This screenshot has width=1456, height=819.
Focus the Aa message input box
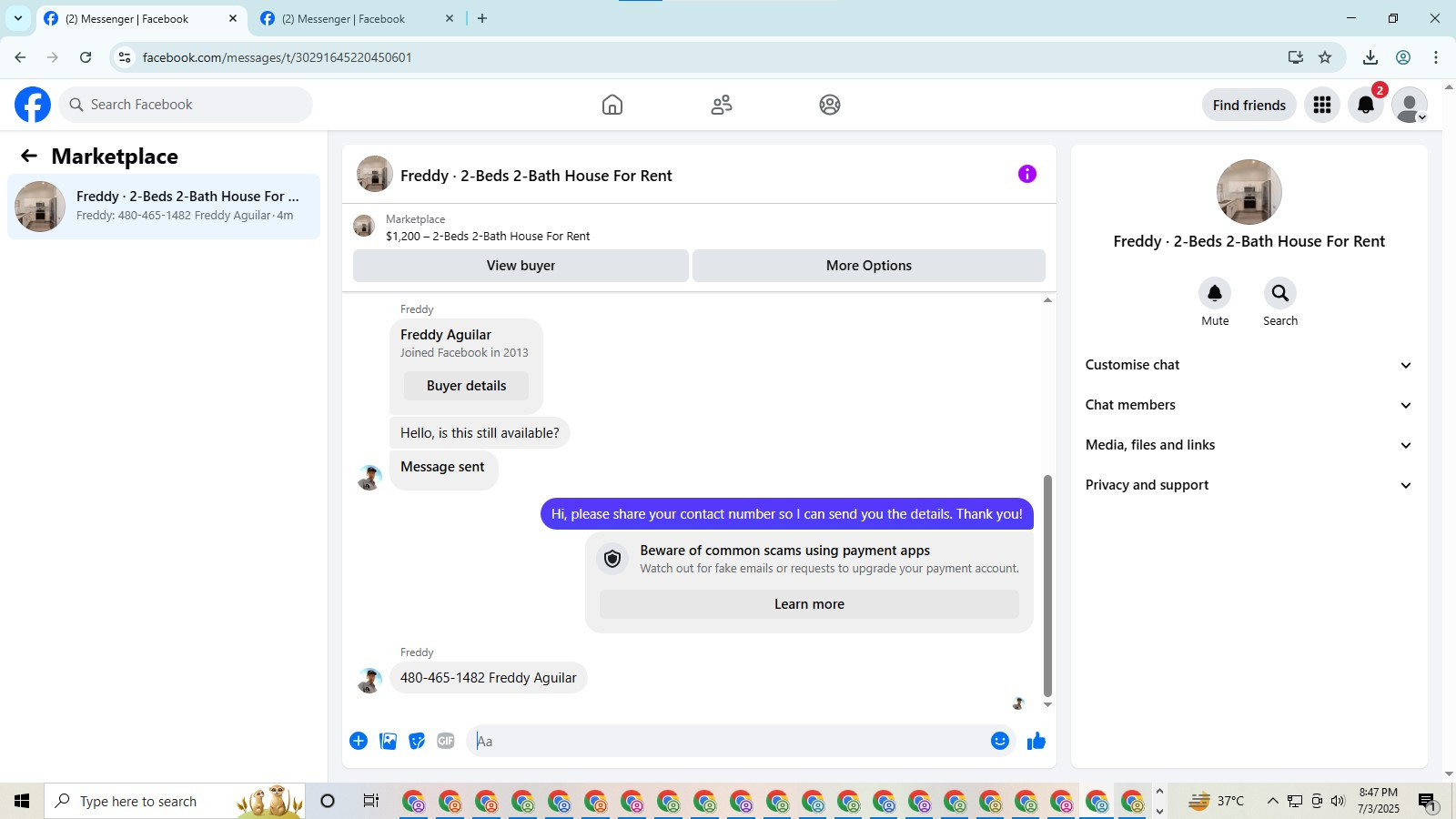pyautogui.click(x=728, y=741)
